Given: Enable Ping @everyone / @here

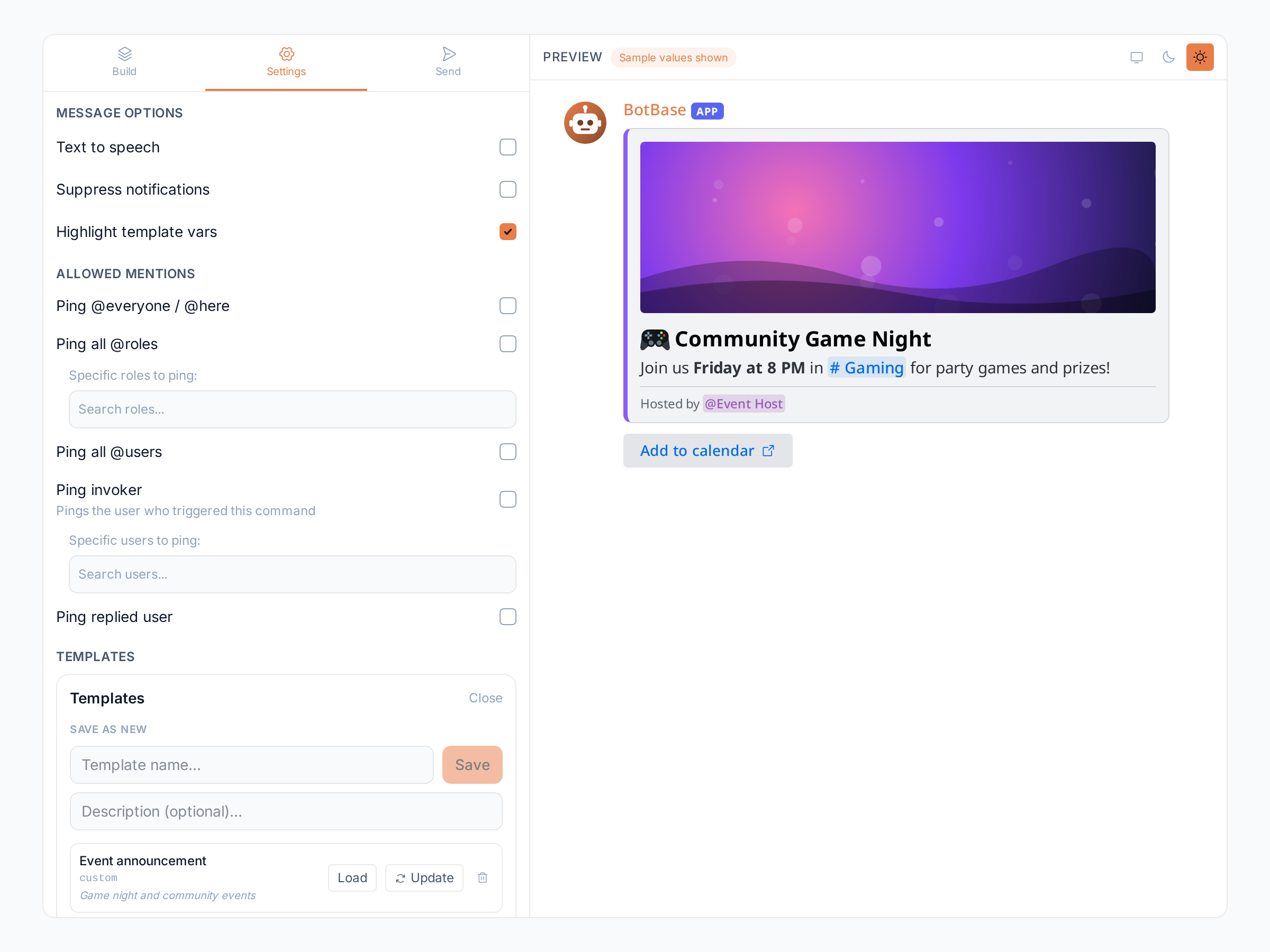Looking at the screenshot, I should tap(507, 306).
